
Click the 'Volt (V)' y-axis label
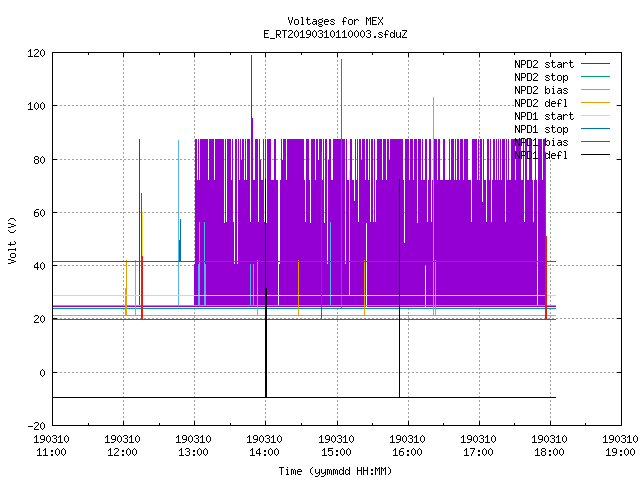pyautogui.click(x=12, y=240)
